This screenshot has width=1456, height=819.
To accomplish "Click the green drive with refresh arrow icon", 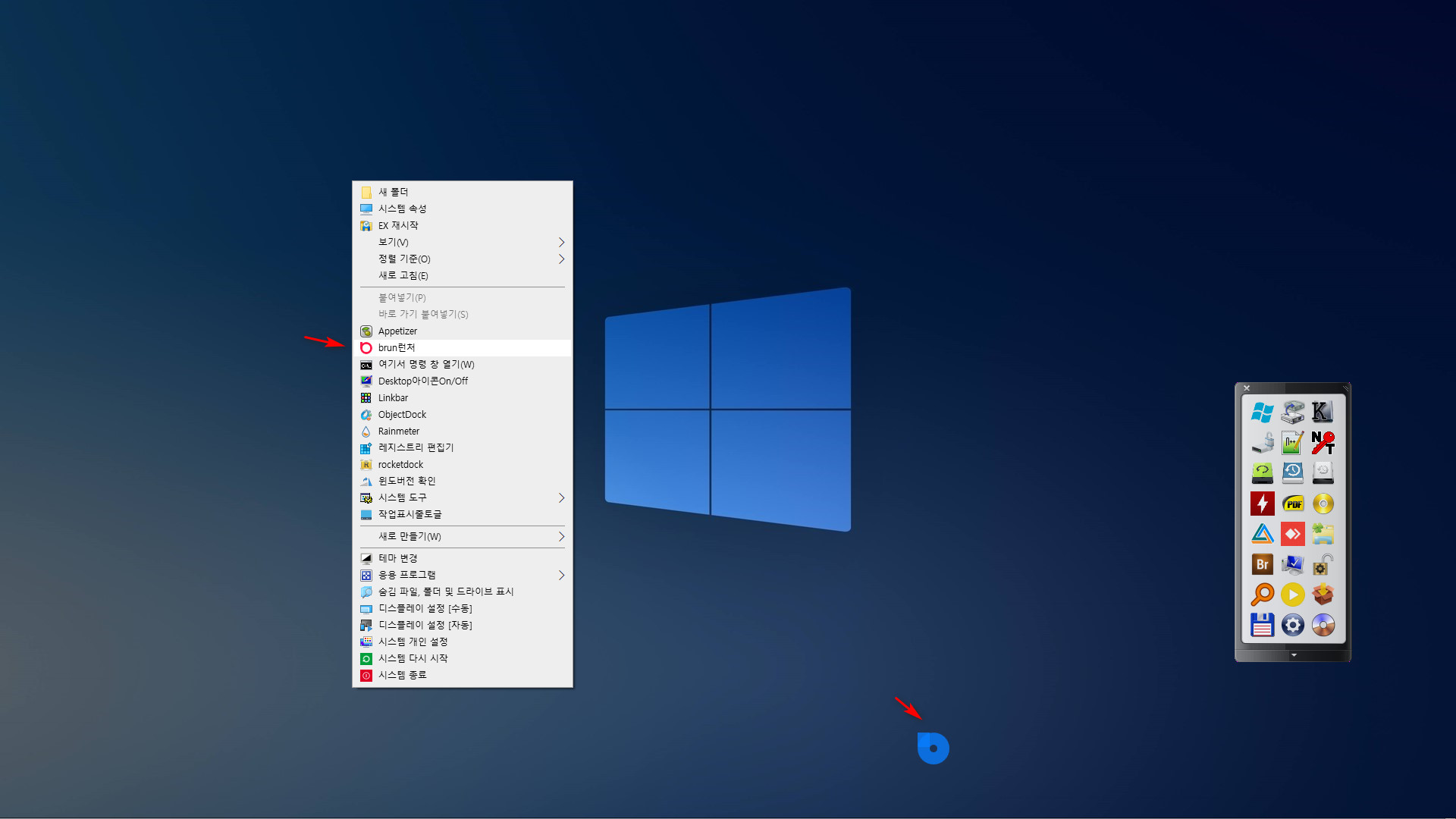I will pyautogui.click(x=1263, y=473).
